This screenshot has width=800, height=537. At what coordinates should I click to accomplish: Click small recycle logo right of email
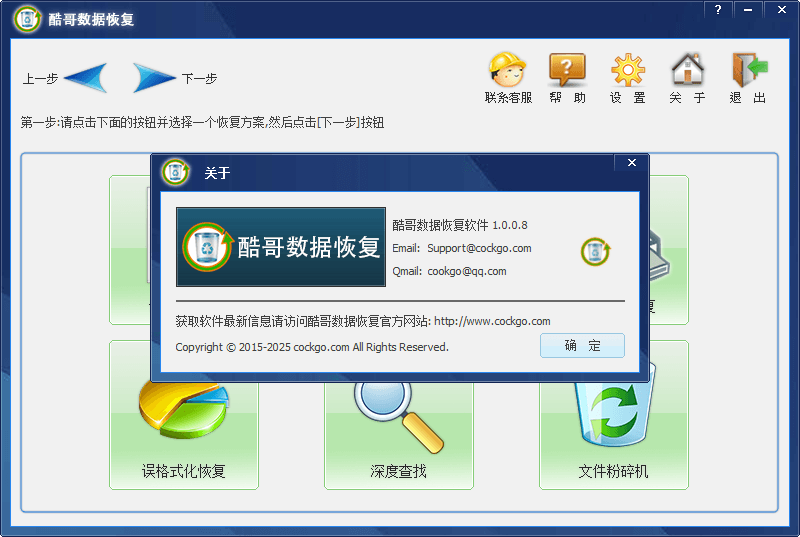coord(596,252)
